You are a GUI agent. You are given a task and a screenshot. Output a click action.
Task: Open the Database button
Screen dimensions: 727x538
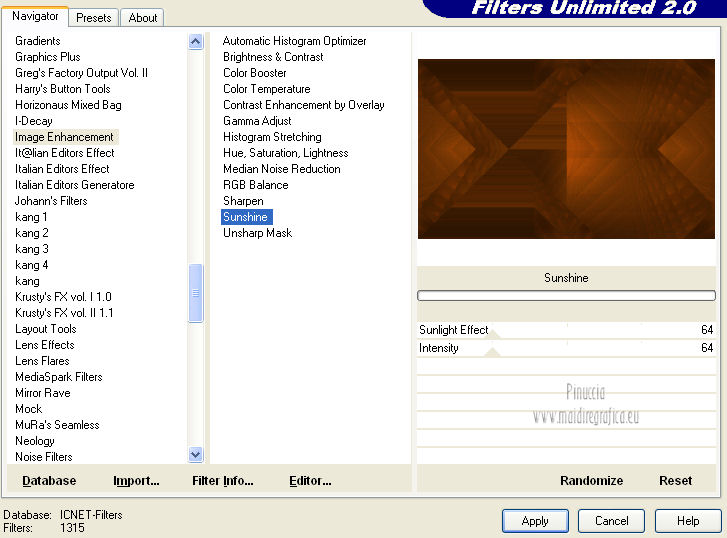[49, 480]
